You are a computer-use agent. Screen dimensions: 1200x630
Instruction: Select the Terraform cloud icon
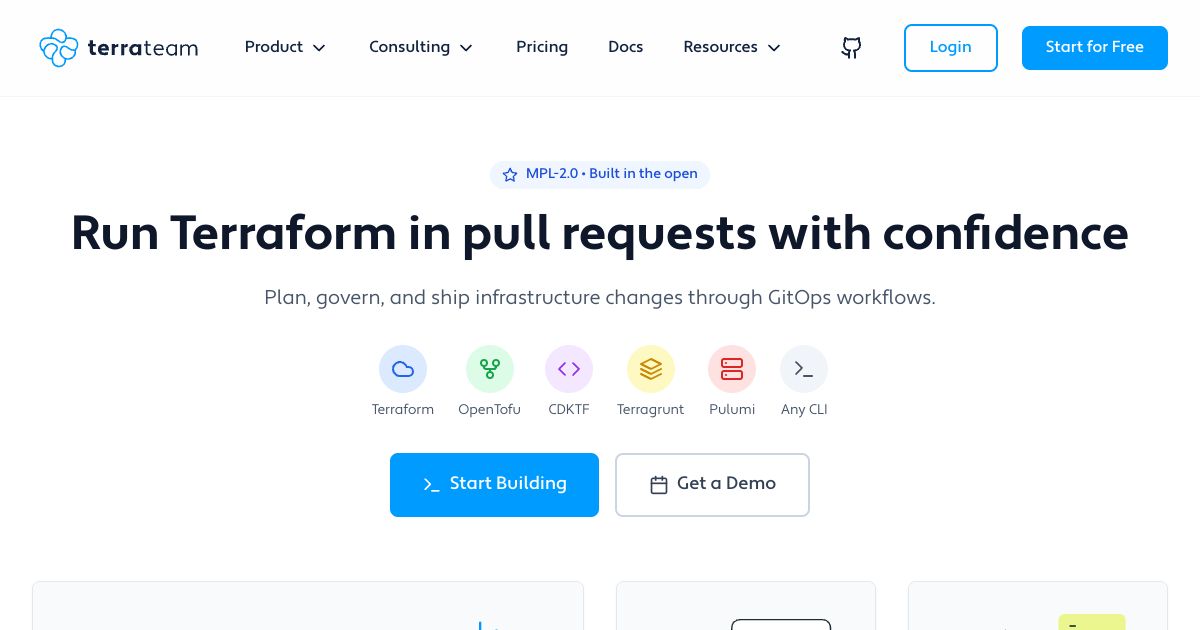click(403, 369)
